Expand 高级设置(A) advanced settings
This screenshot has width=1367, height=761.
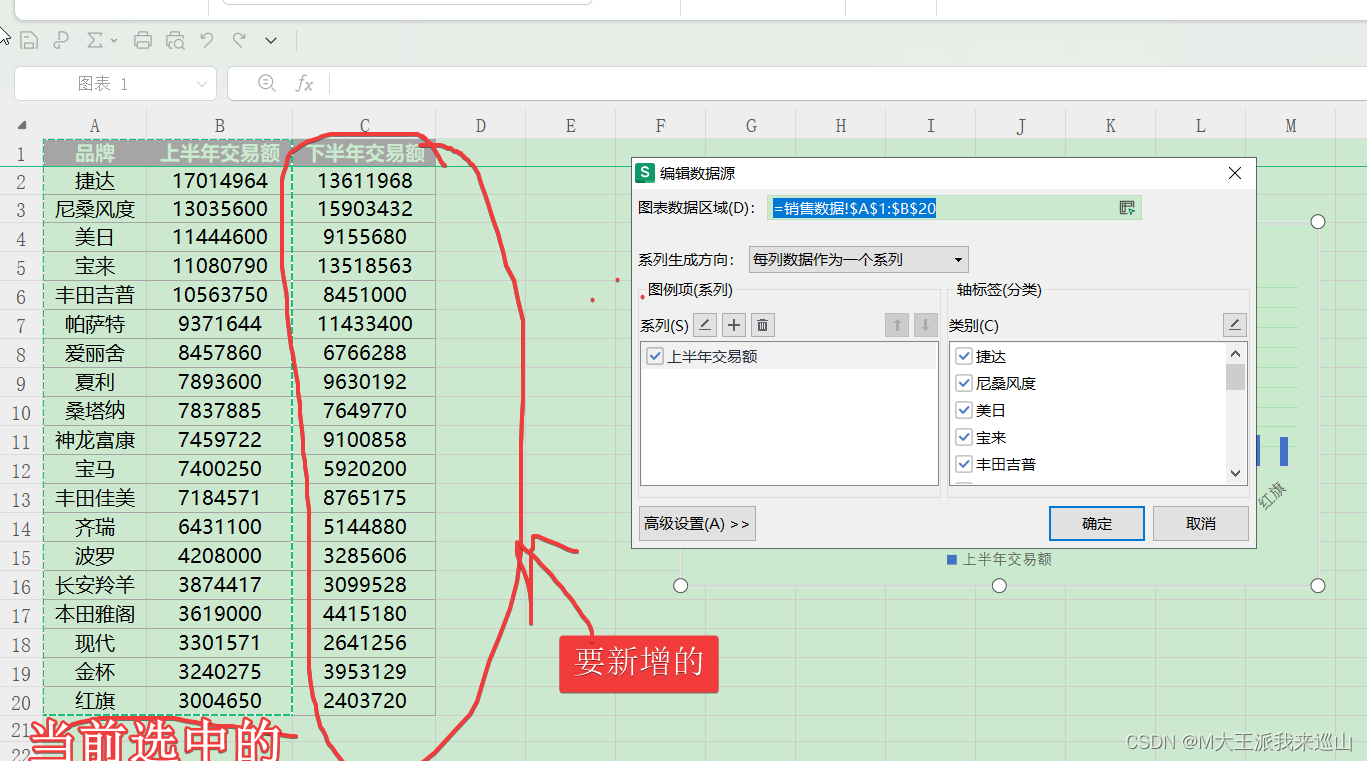point(697,523)
